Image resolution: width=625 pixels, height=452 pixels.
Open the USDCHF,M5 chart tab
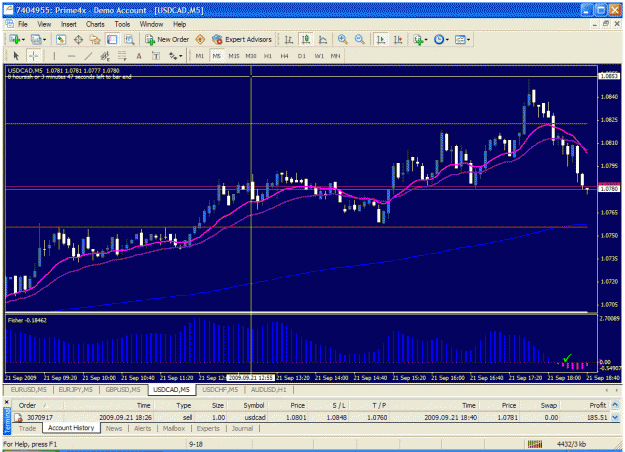click(x=220, y=389)
